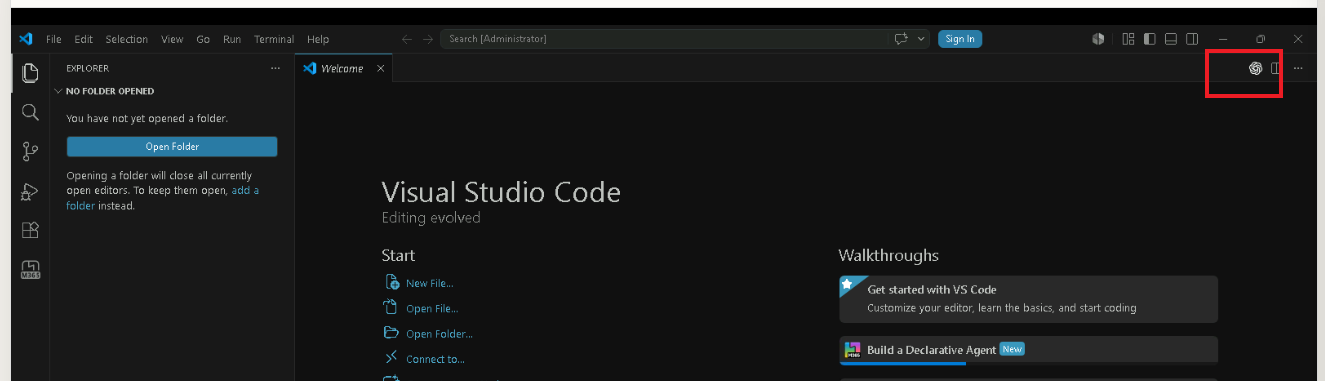
Task: Close the Welcome tab
Action: [380, 68]
